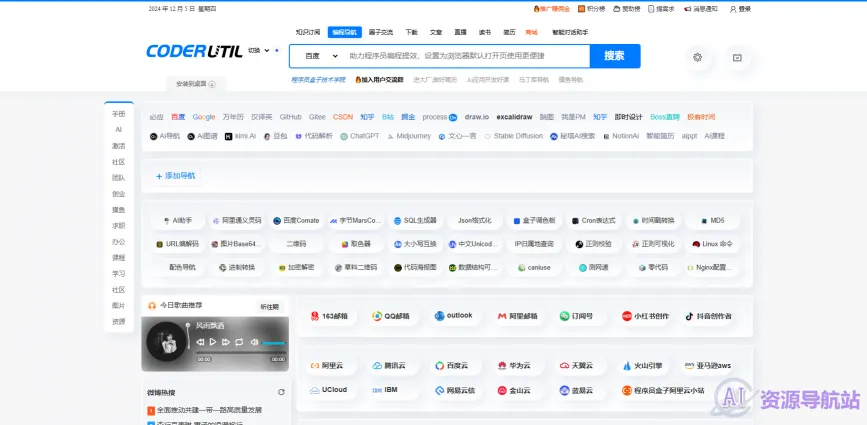Select the 知识订阅 tab
This screenshot has width=867, height=425.
[307, 32]
